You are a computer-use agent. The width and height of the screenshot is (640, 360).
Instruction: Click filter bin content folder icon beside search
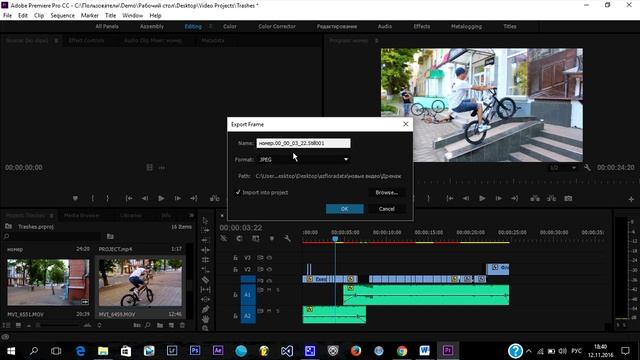110,236
